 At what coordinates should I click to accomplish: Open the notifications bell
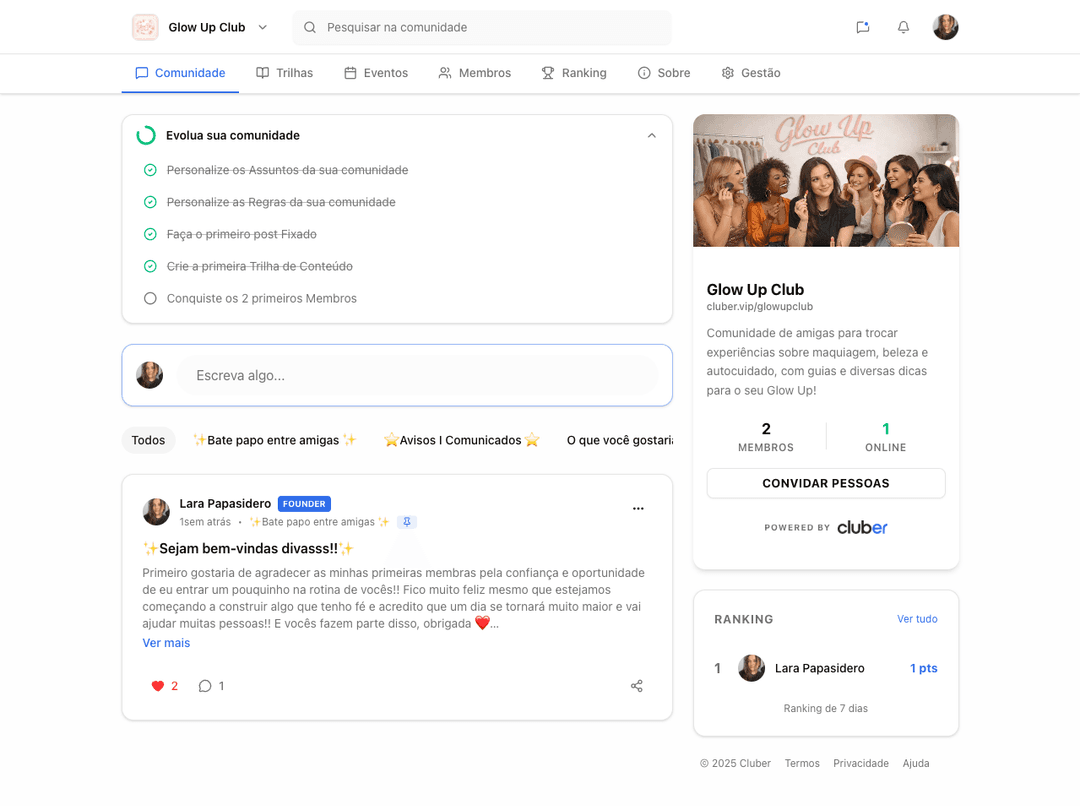903,27
